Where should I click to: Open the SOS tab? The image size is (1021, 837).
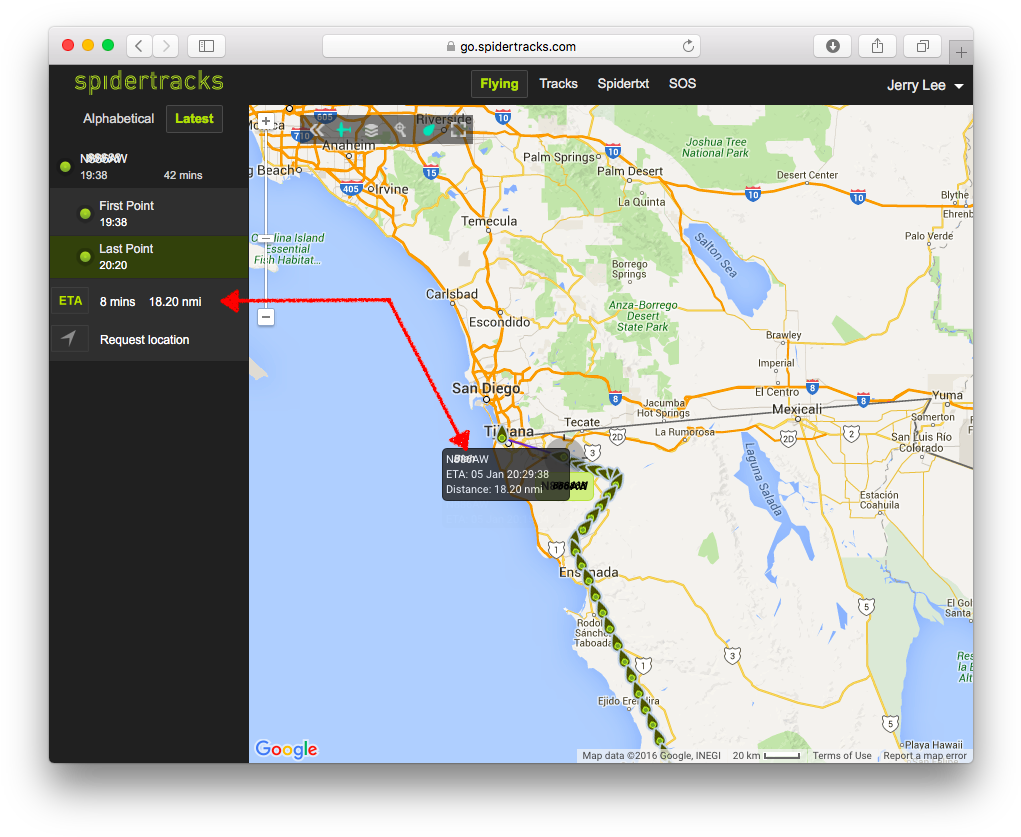[682, 84]
